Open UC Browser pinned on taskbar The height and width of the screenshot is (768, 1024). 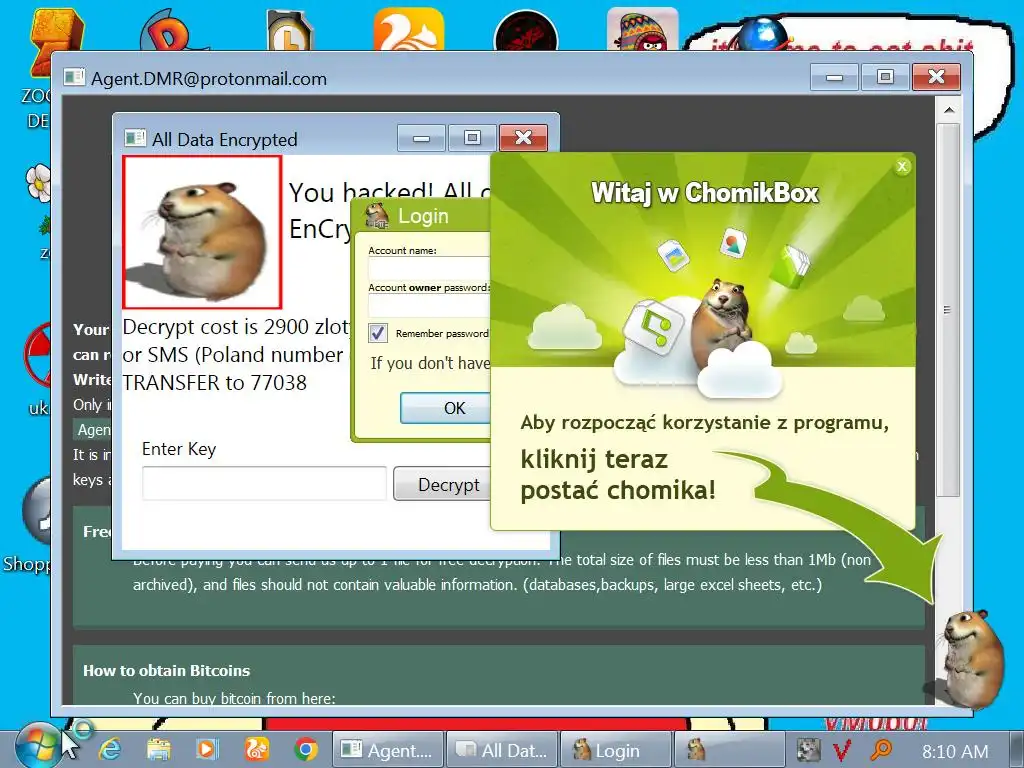point(257,749)
